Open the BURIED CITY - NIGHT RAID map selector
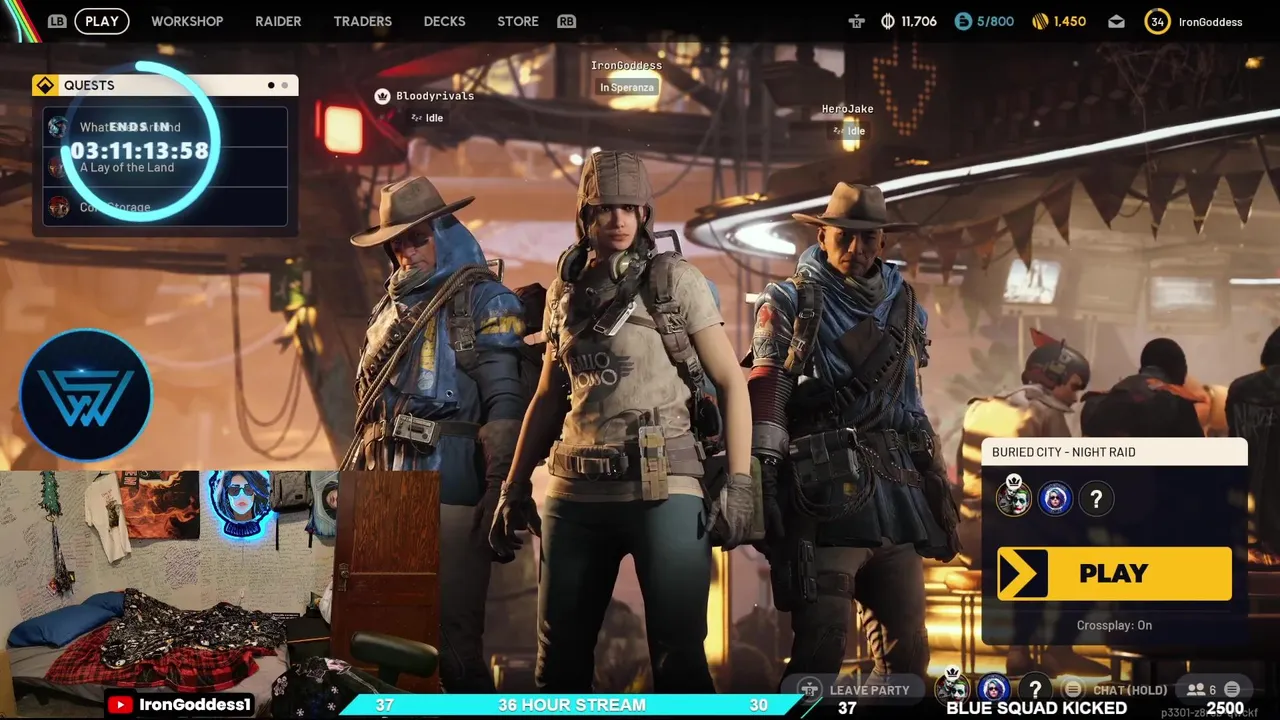Image resolution: width=1280 pixels, height=720 pixels. (1114, 452)
